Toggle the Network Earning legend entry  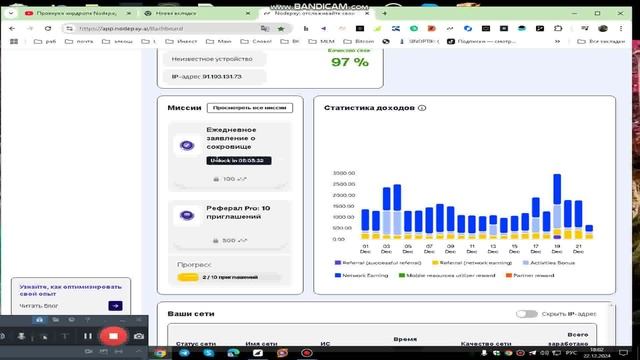tap(361, 276)
